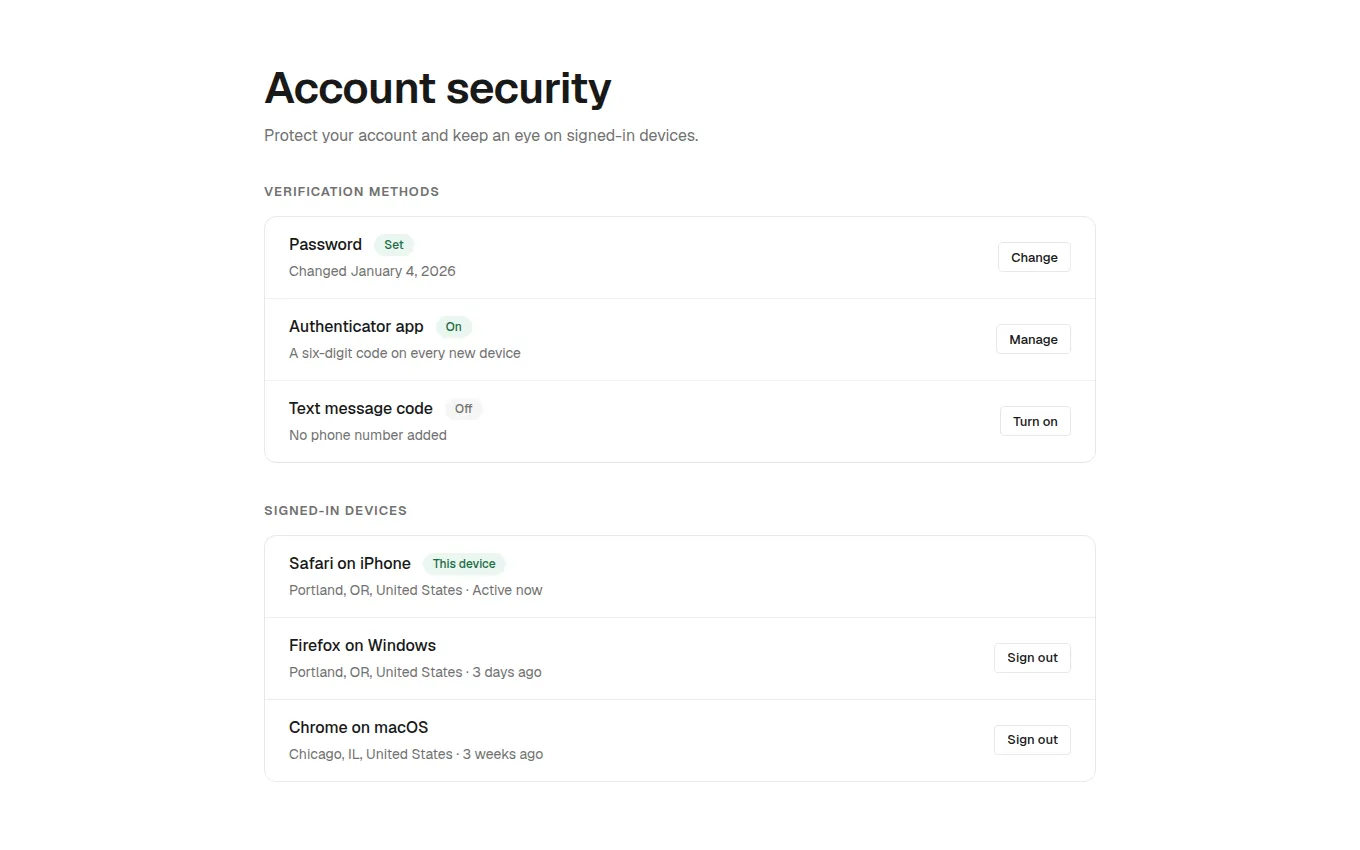Image resolution: width=1360 pixels, height=850 pixels.
Task: Click the 'Set' badge next to Password
Action: [394, 245]
